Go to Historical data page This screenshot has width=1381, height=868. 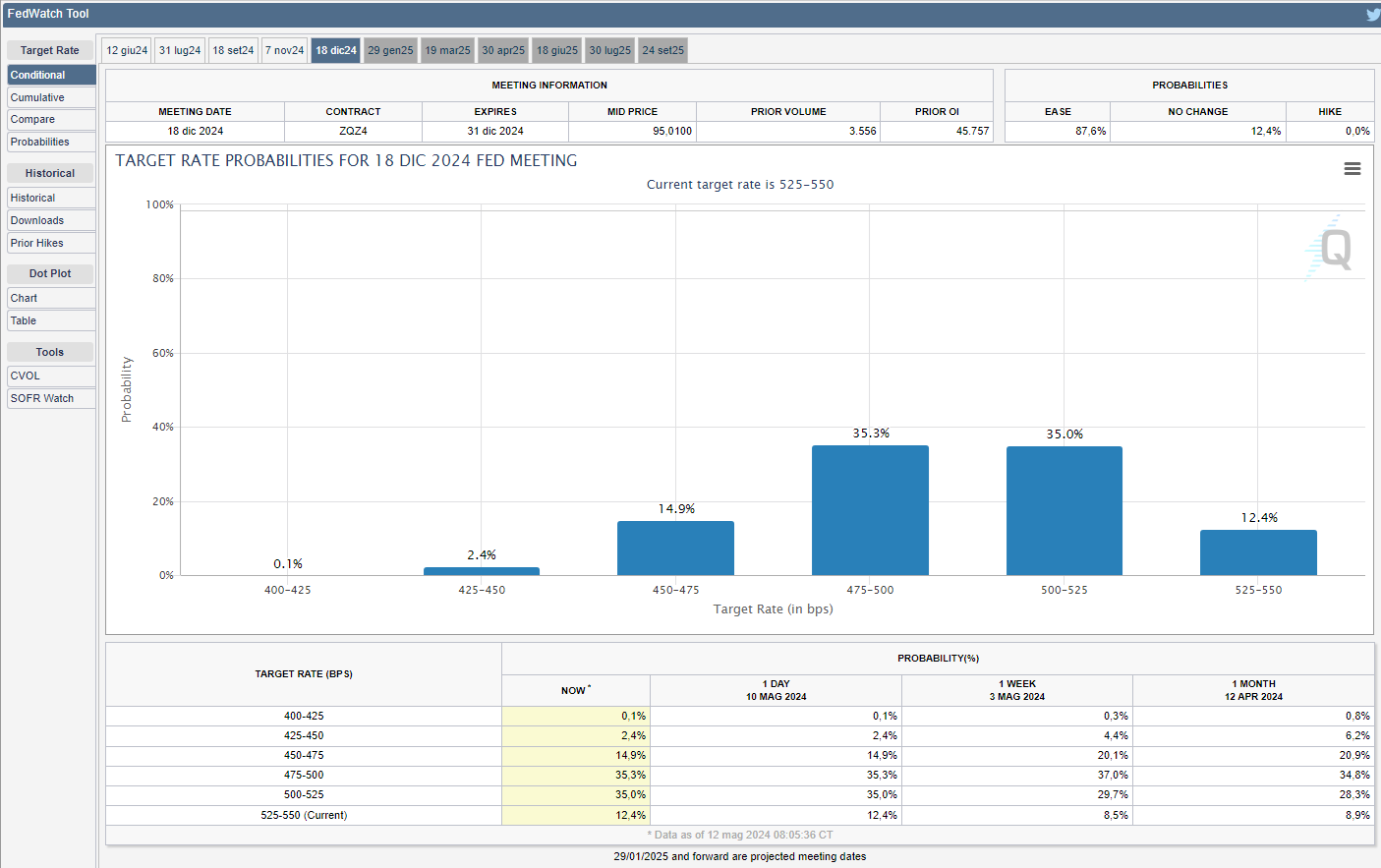coord(51,198)
